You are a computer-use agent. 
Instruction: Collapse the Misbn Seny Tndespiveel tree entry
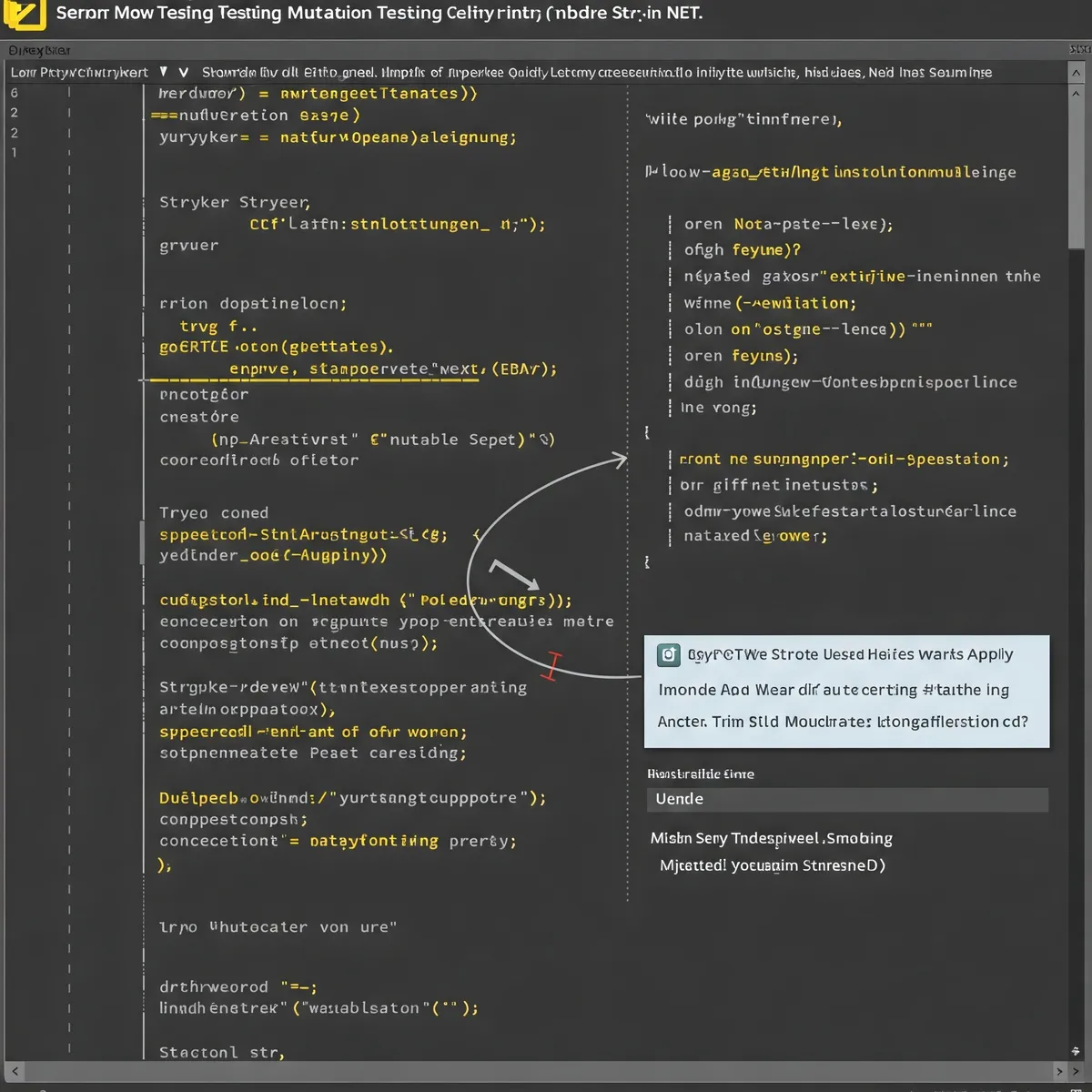772,838
